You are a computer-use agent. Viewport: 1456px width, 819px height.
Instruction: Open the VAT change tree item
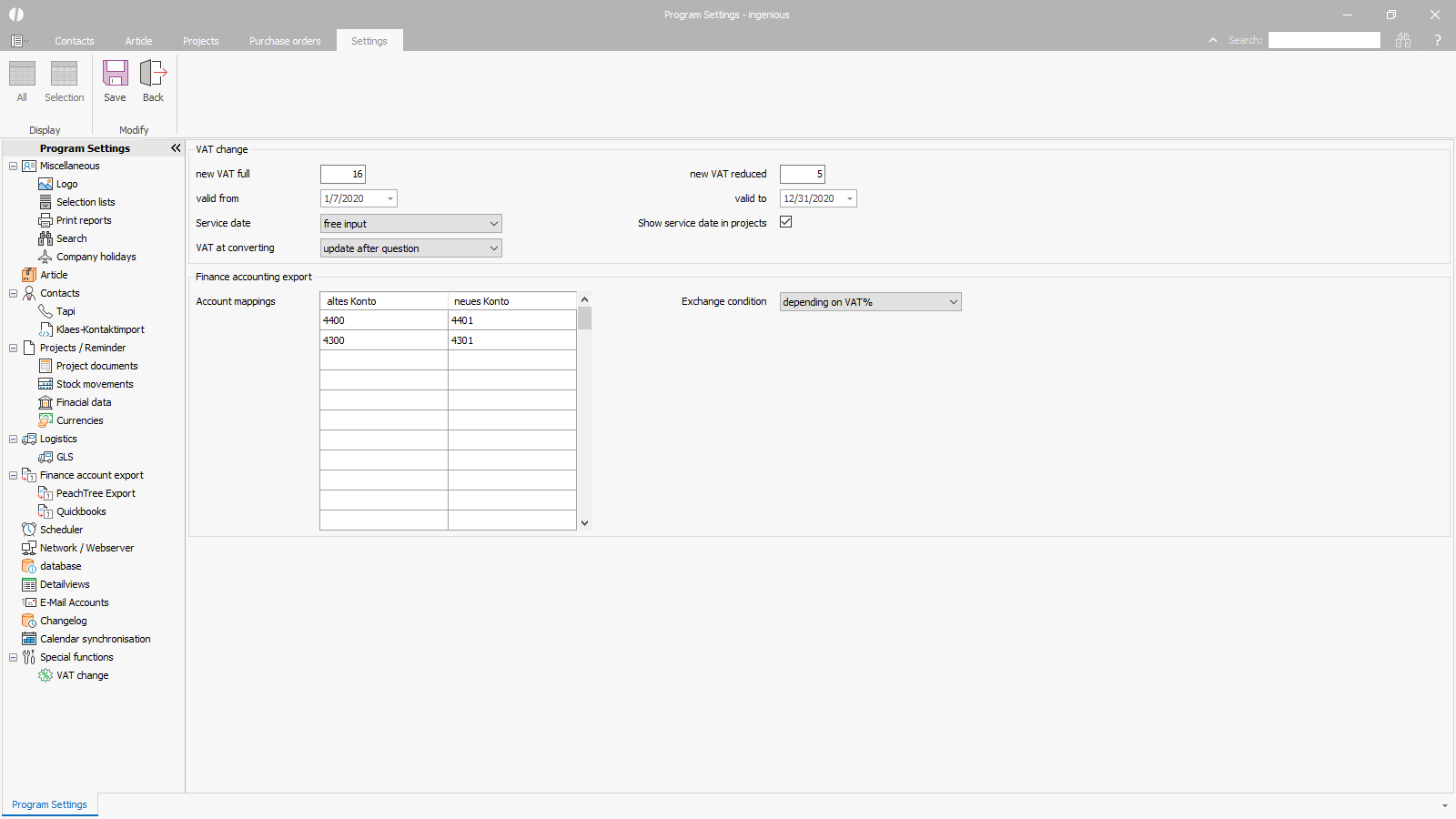click(x=82, y=675)
